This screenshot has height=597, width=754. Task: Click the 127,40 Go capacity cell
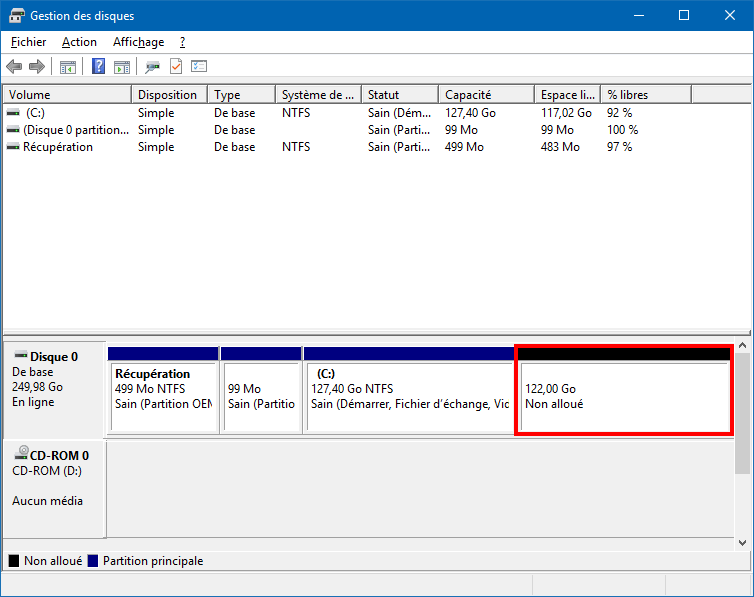pyautogui.click(x=470, y=113)
